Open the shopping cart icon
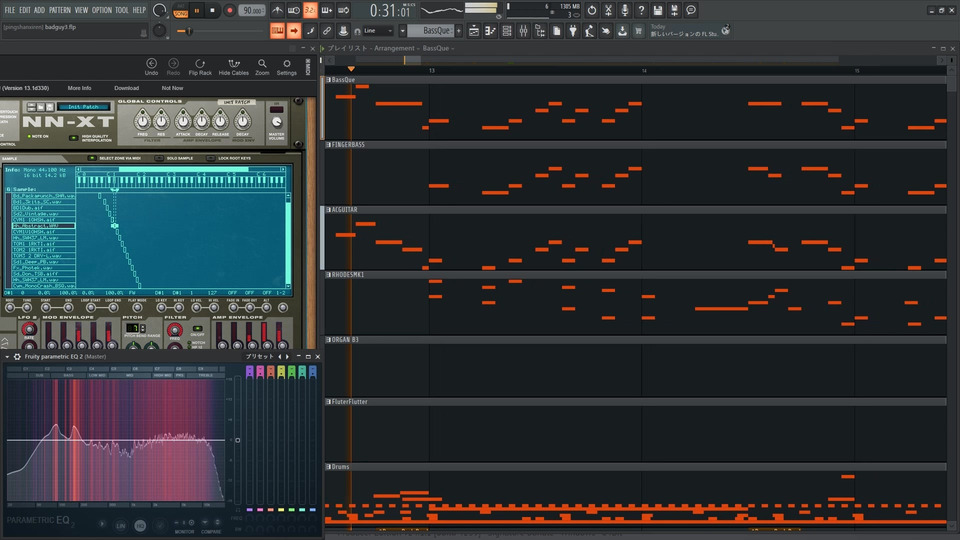Viewport: 960px width, 540px height. tap(639, 31)
